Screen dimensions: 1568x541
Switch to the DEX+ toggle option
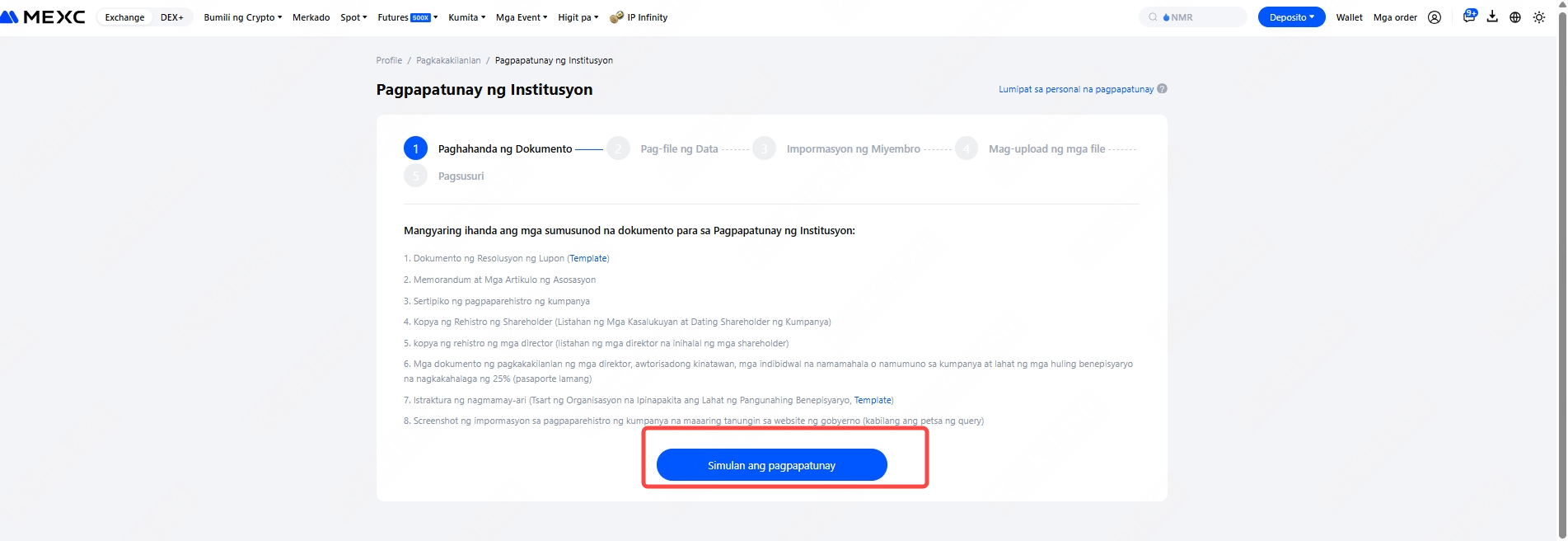click(x=172, y=17)
